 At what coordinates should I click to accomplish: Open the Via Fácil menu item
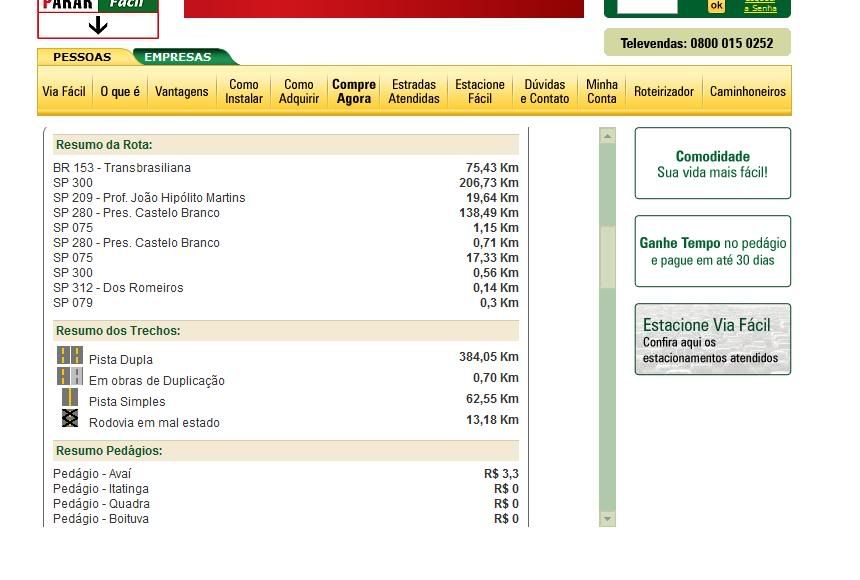64,91
